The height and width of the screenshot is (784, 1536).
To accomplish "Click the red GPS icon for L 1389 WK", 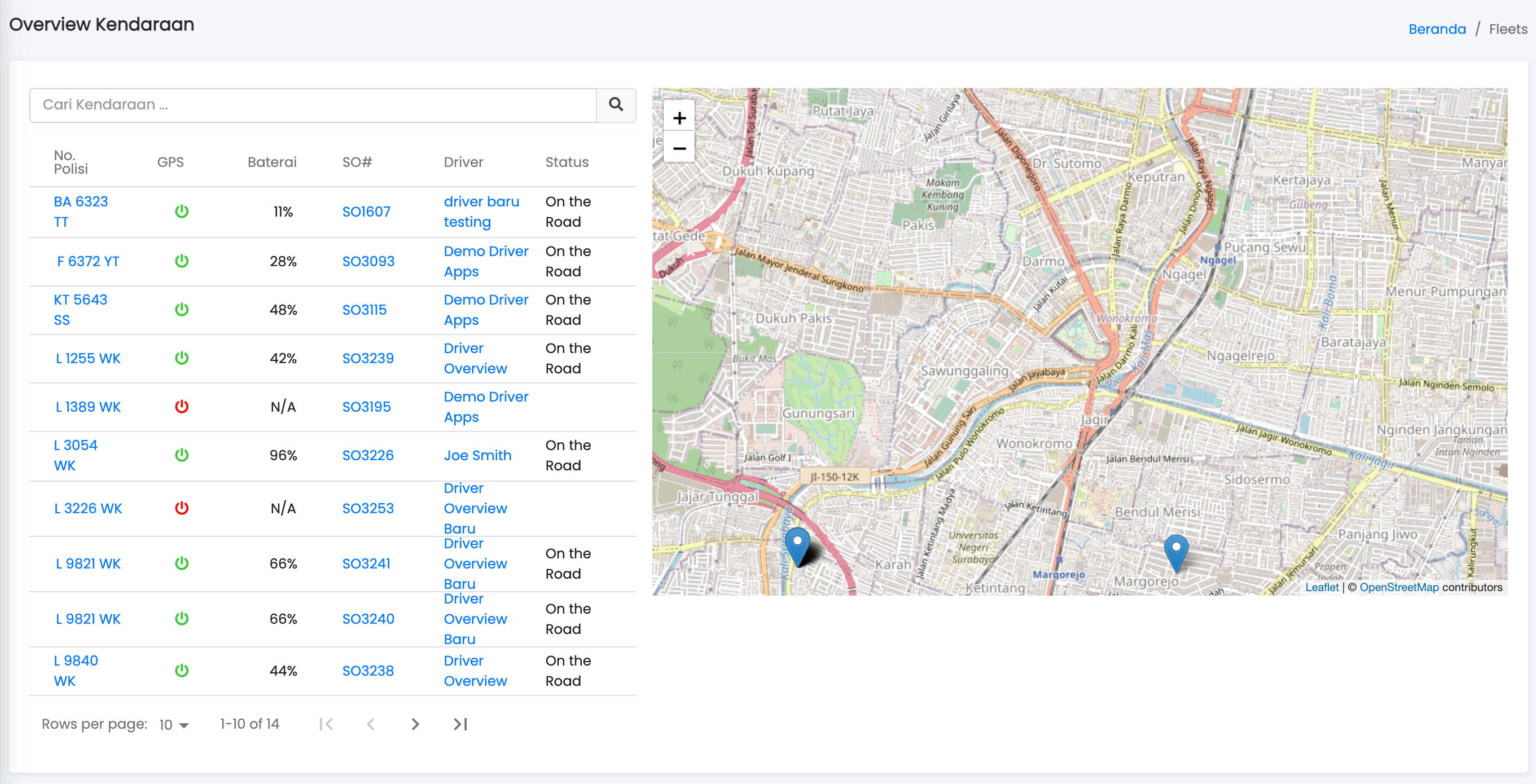I will pos(181,407).
